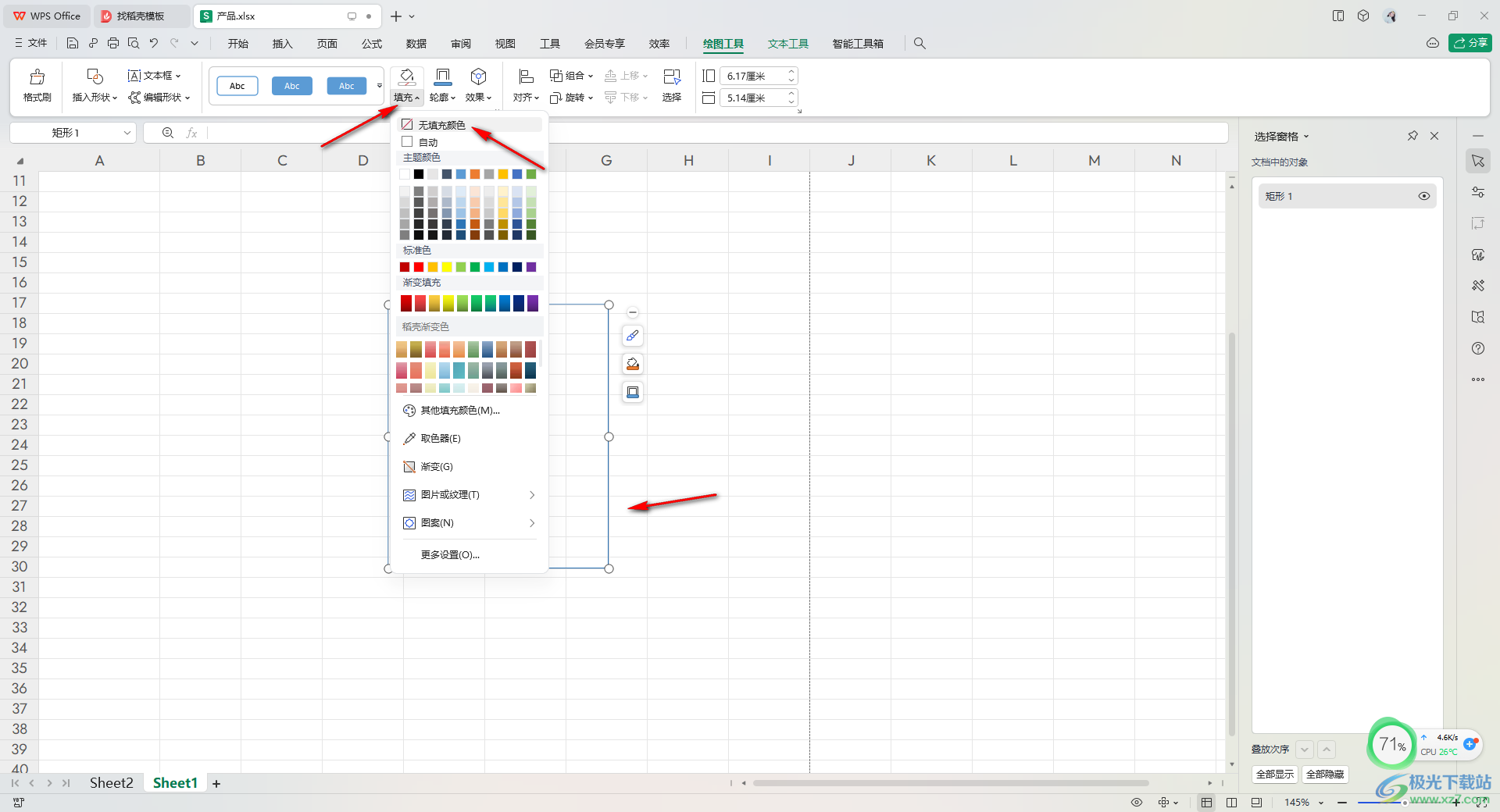The width and height of the screenshot is (1500, 812).
Task: Click the help question mark in right sidebar
Action: (1478, 348)
